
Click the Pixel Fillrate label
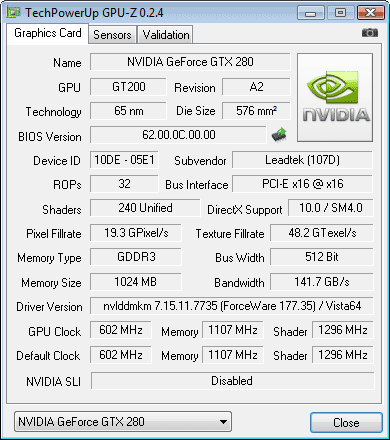(54, 234)
